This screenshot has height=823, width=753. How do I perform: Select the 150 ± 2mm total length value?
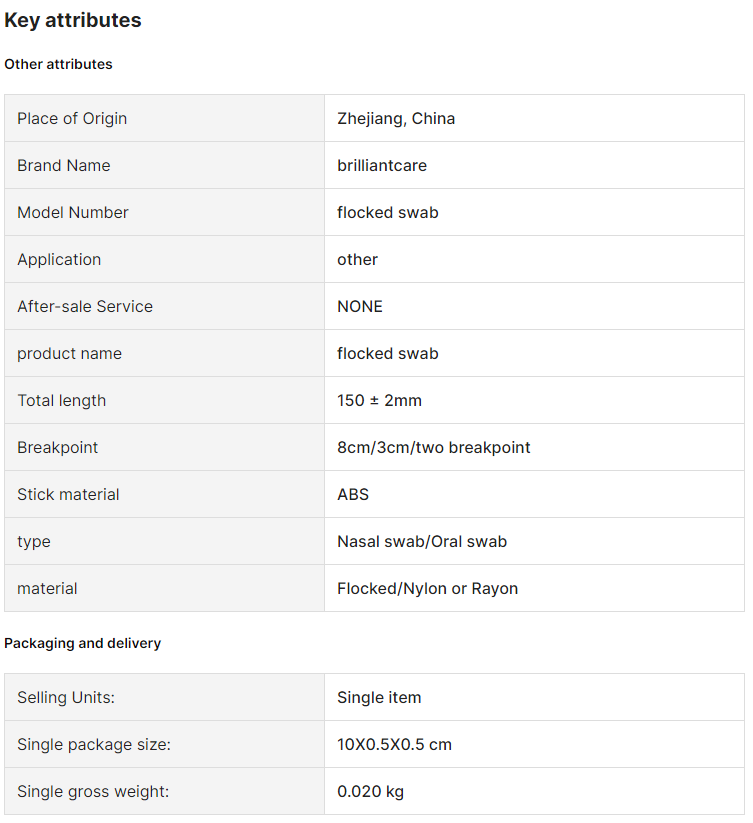pyautogui.click(x=379, y=400)
